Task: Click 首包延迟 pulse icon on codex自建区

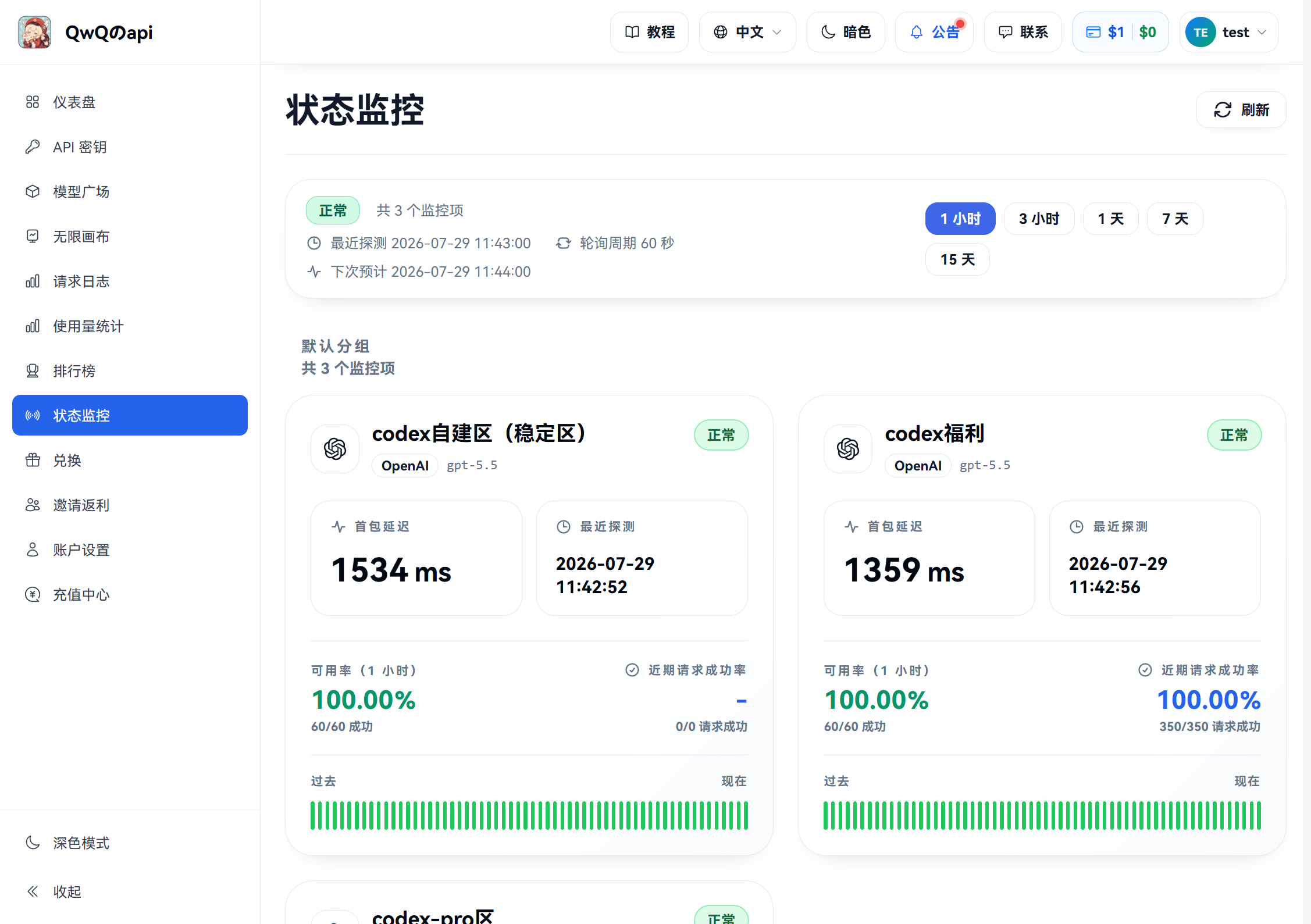Action: coord(339,527)
